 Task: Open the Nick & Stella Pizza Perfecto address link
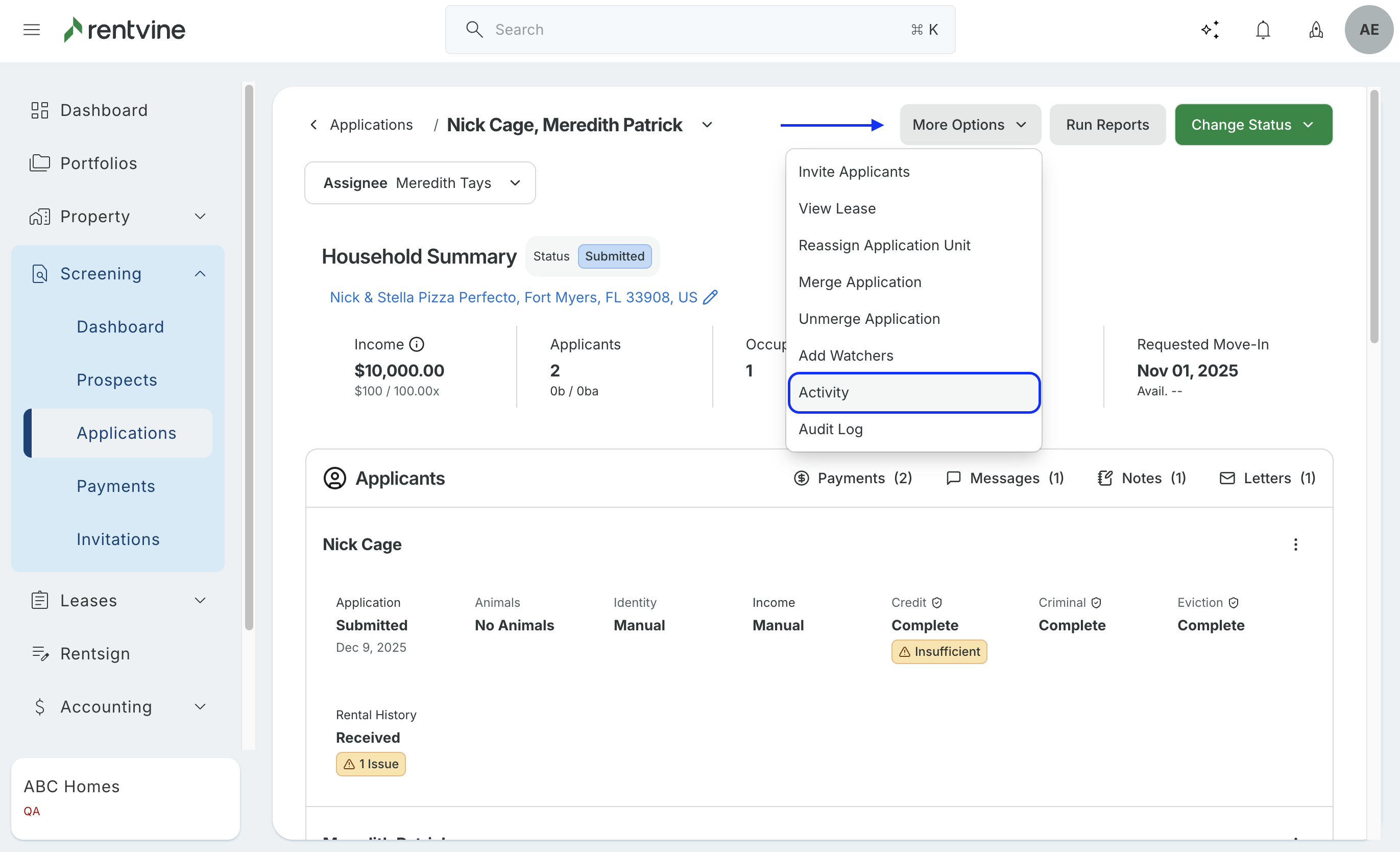[513, 297]
